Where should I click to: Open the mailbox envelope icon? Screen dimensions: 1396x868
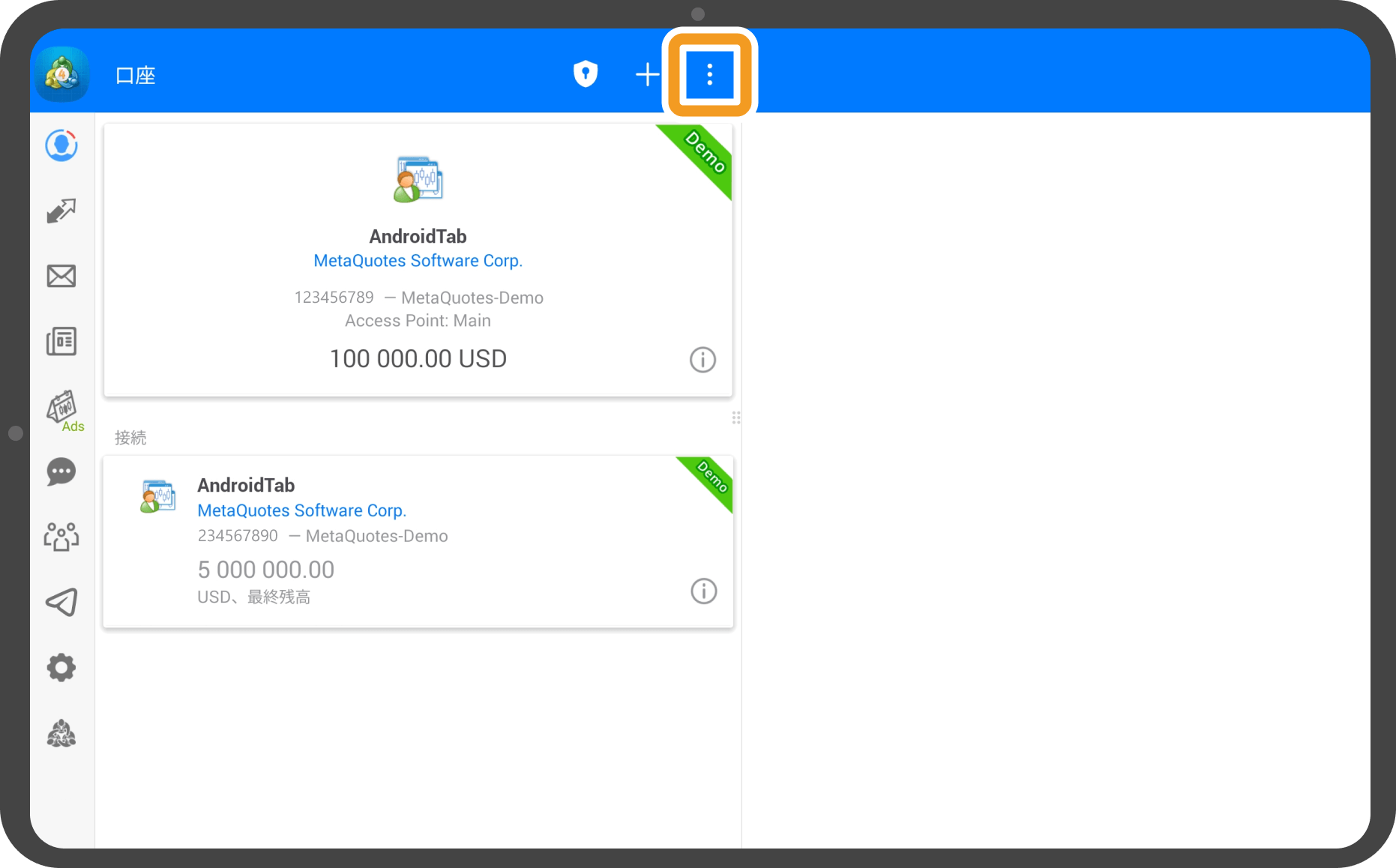[x=61, y=276]
